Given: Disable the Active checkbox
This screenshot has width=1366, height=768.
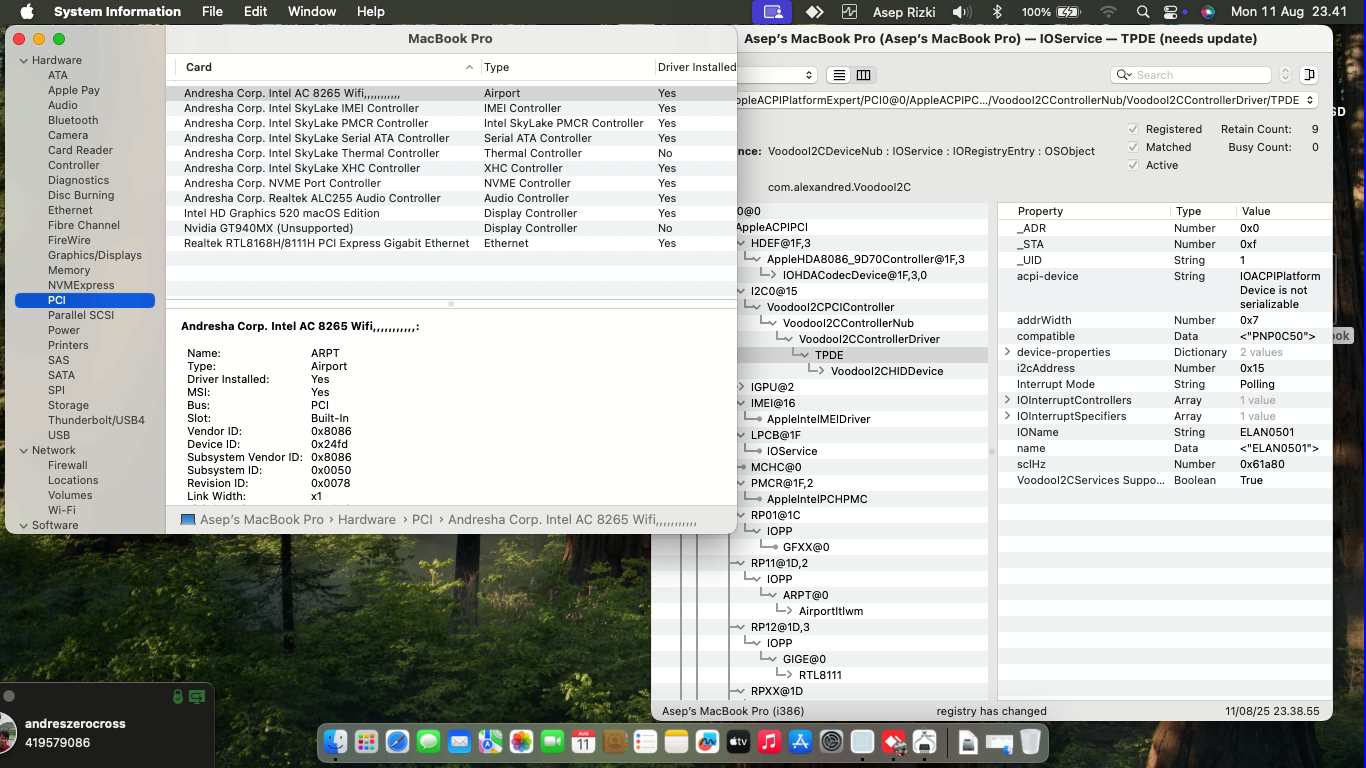Looking at the screenshot, I should (1133, 164).
